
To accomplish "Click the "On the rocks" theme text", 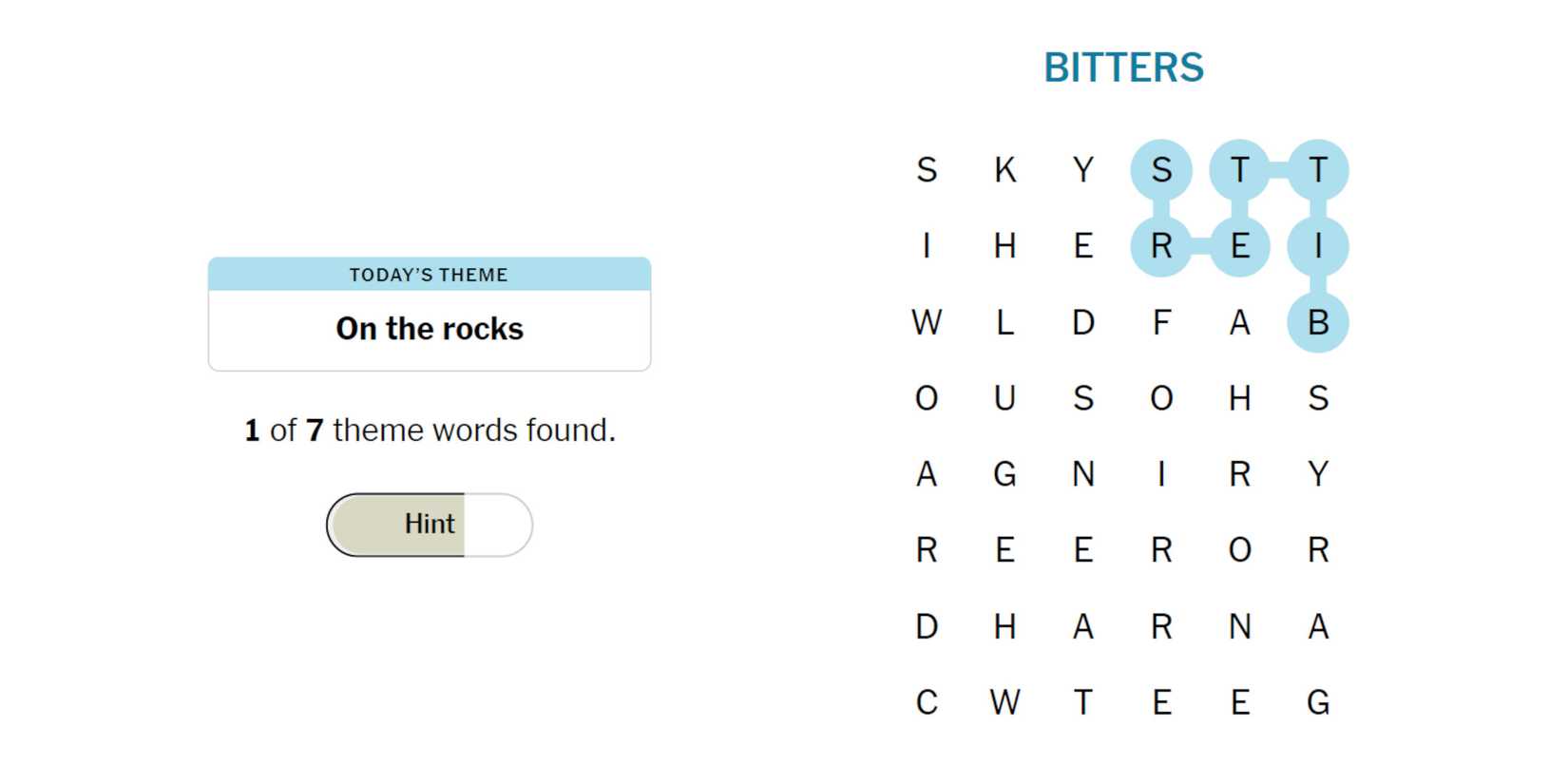I will click(430, 329).
